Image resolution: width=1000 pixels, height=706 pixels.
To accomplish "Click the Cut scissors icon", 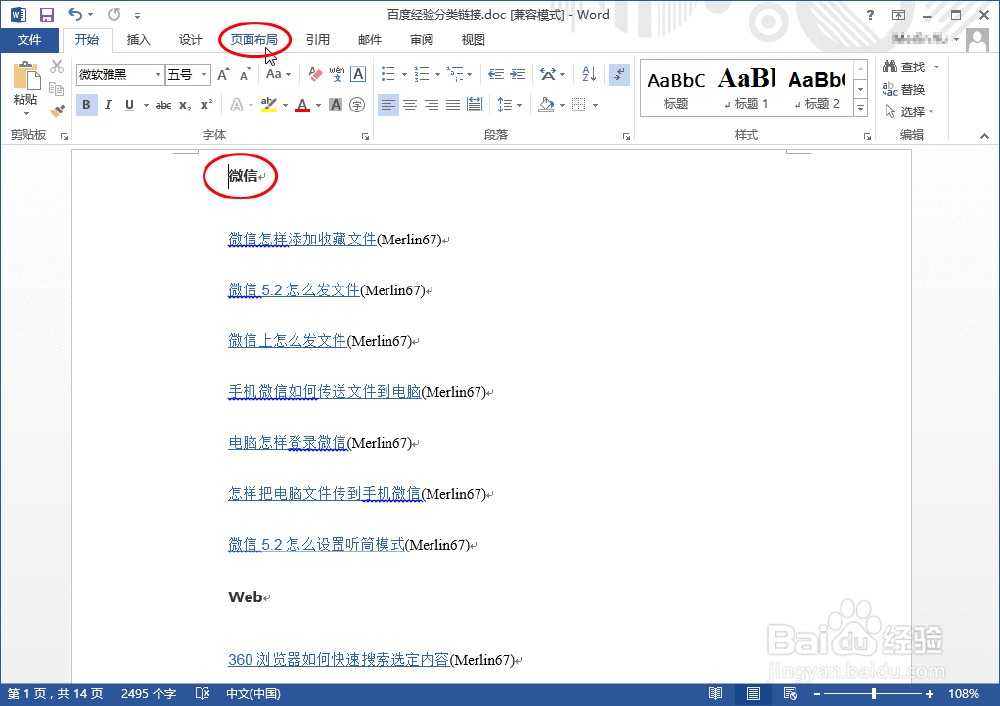I will [x=57, y=66].
